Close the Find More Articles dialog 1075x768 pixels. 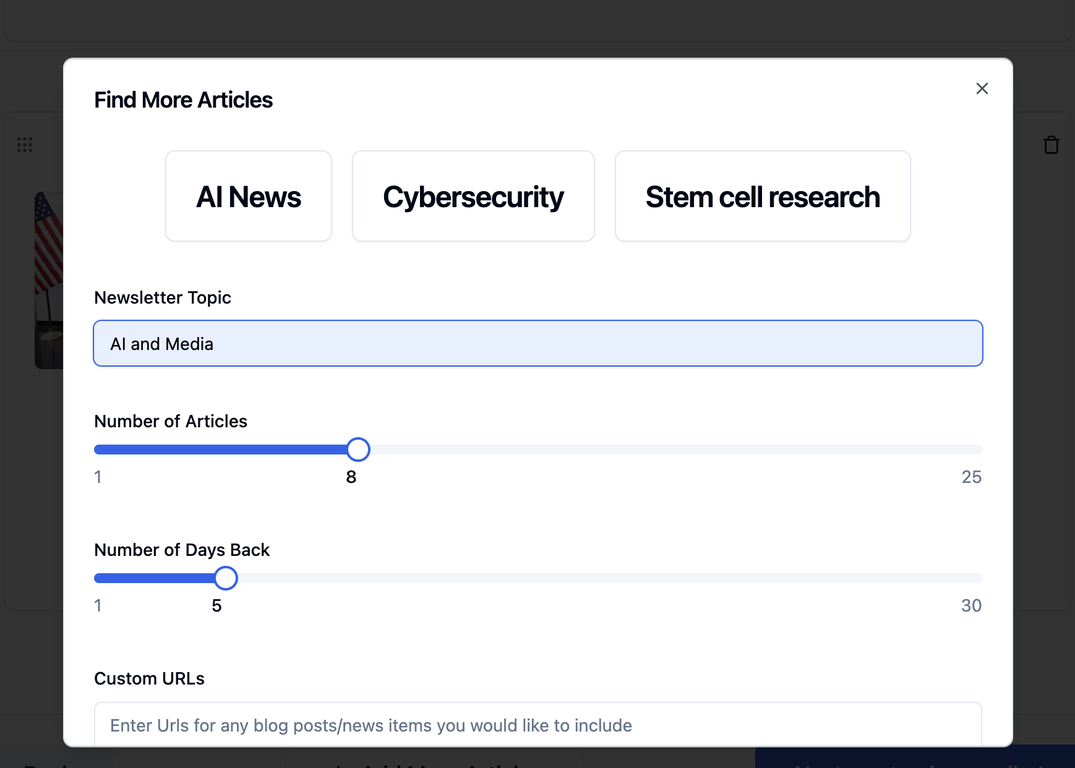click(x=981, y=88)
